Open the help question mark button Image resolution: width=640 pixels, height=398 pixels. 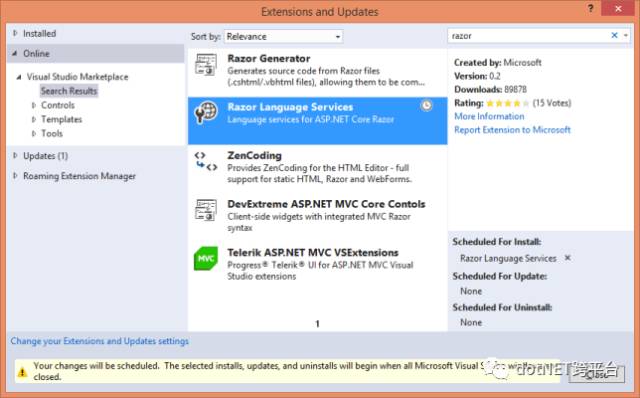coord(591,8)
